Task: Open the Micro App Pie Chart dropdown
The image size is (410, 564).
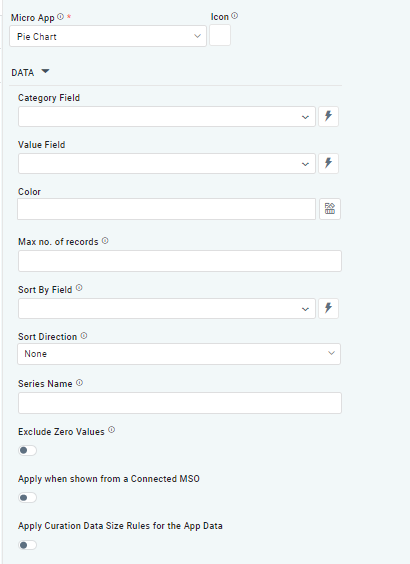Action: tap(108, 36)
